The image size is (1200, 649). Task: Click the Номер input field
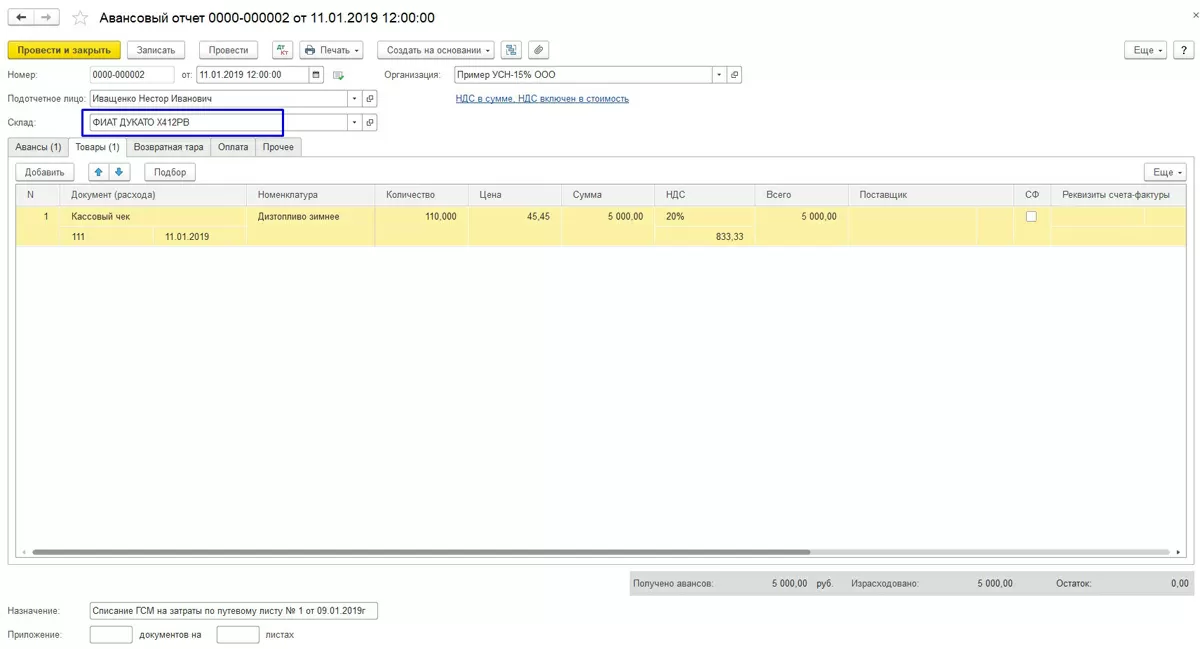pos(132,74)
